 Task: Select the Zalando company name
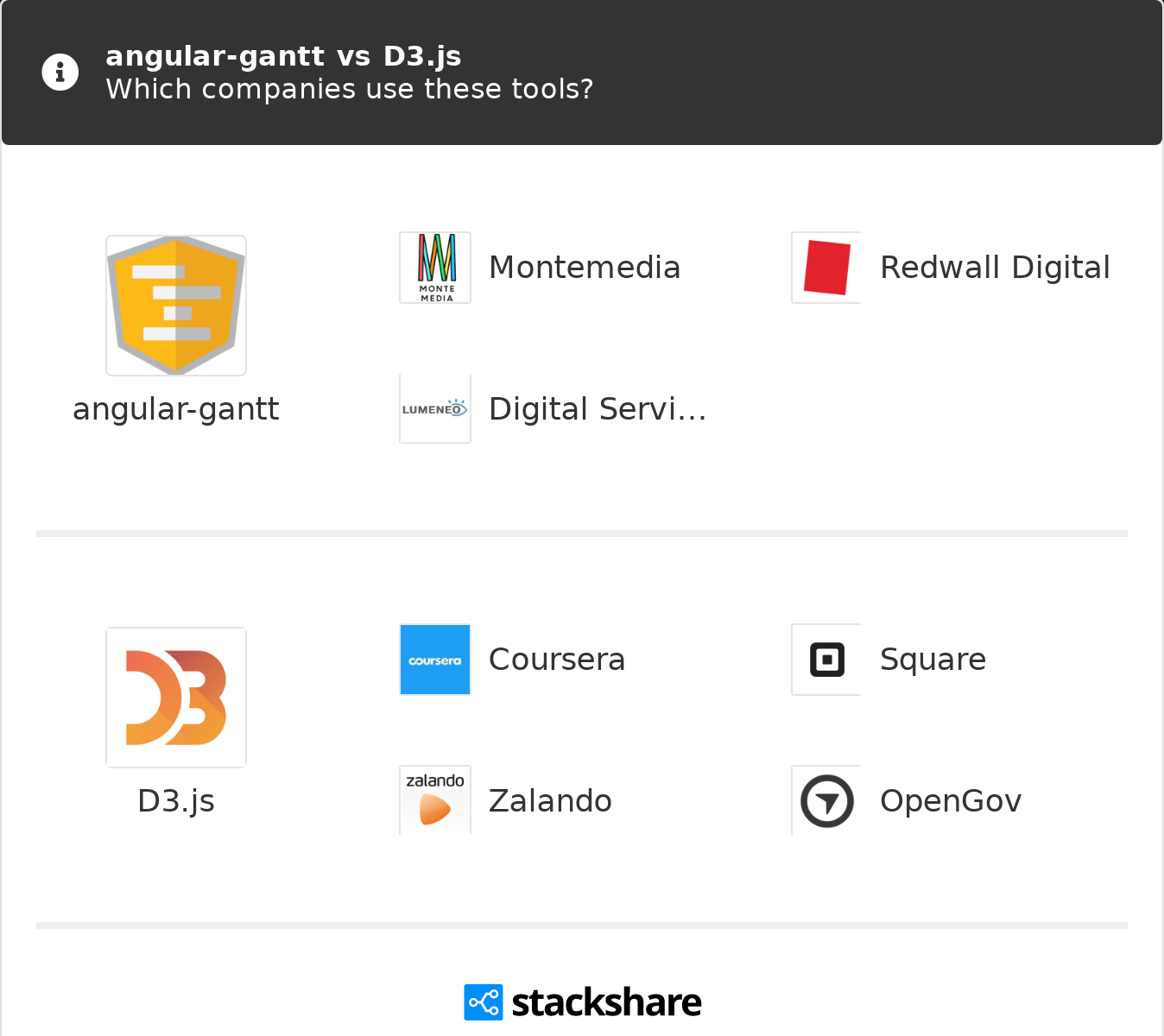[550, 801]
